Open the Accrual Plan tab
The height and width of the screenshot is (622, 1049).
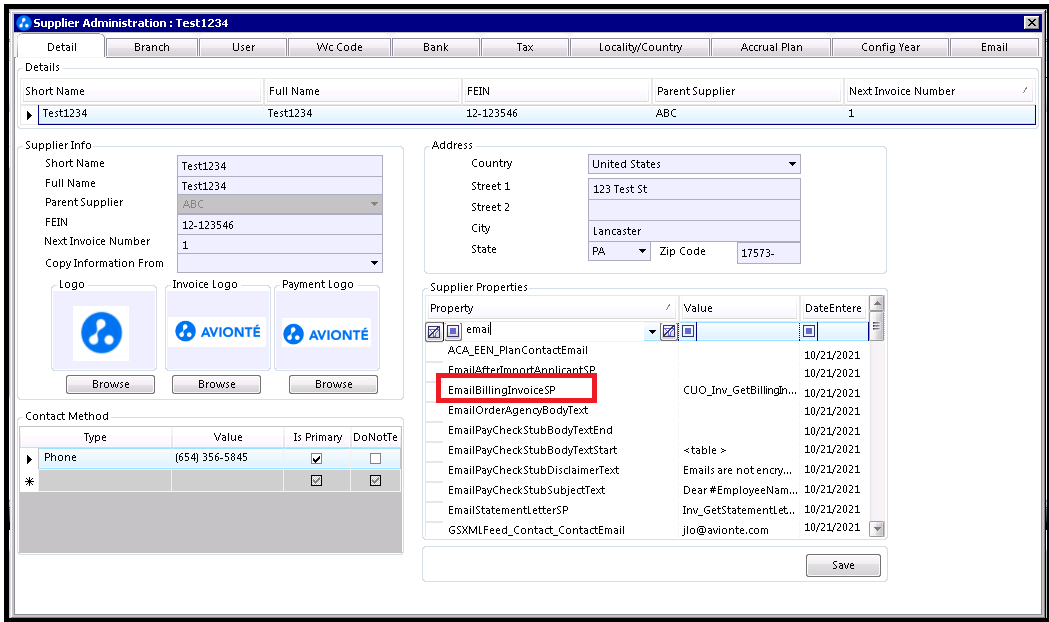pyautogui.click(x=771, y=47)
